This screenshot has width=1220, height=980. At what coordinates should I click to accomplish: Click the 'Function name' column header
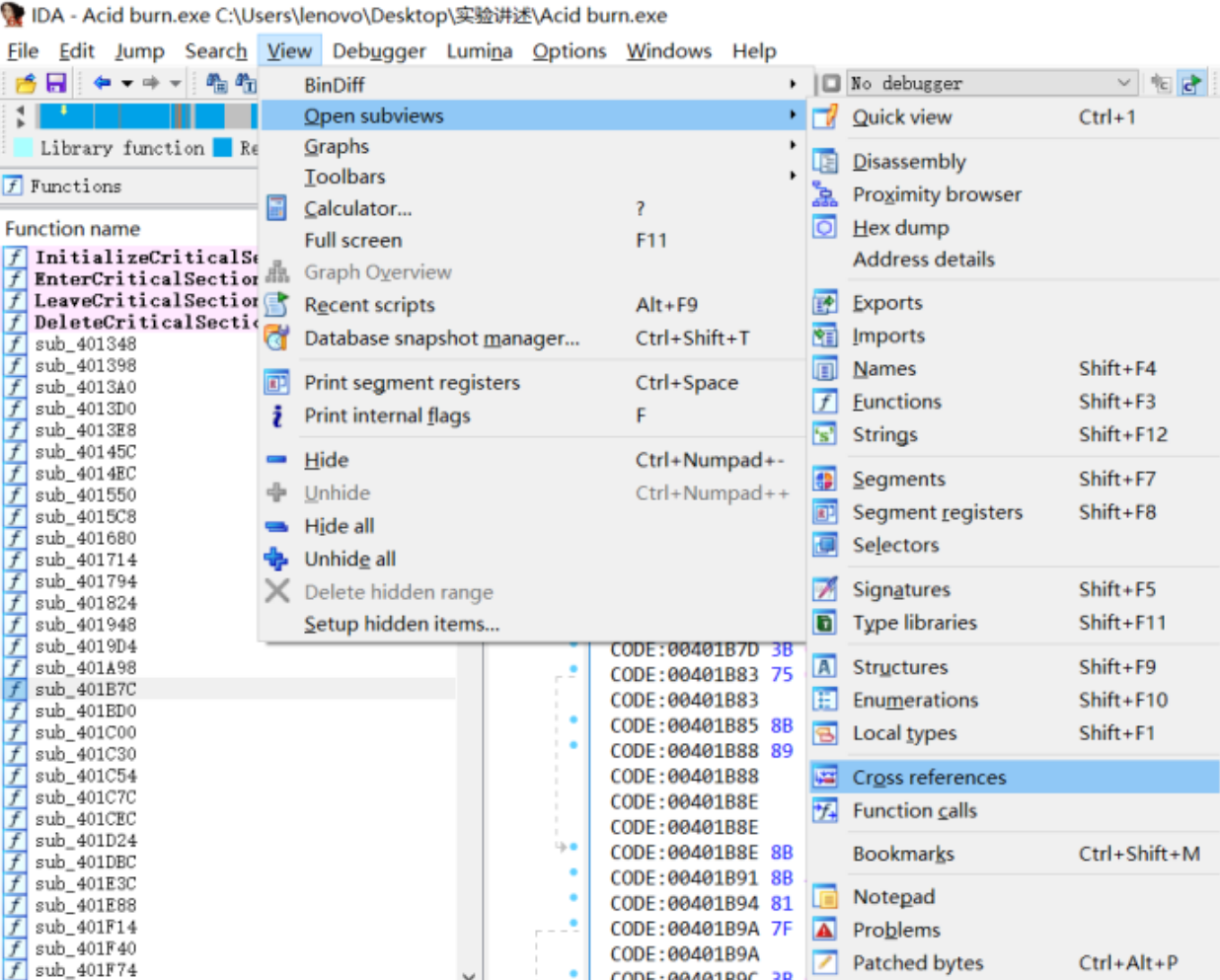coord(73,229)
